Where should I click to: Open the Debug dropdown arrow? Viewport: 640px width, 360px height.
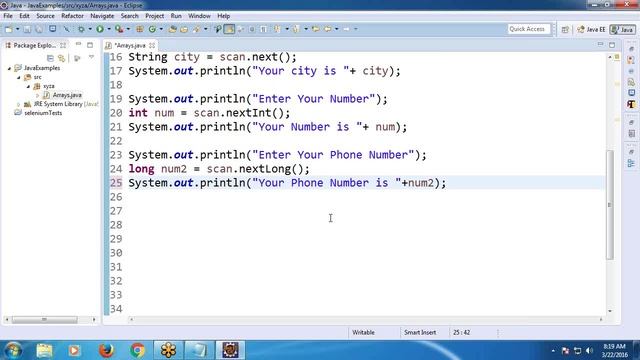pyautogui.click(x=90, y=29)
